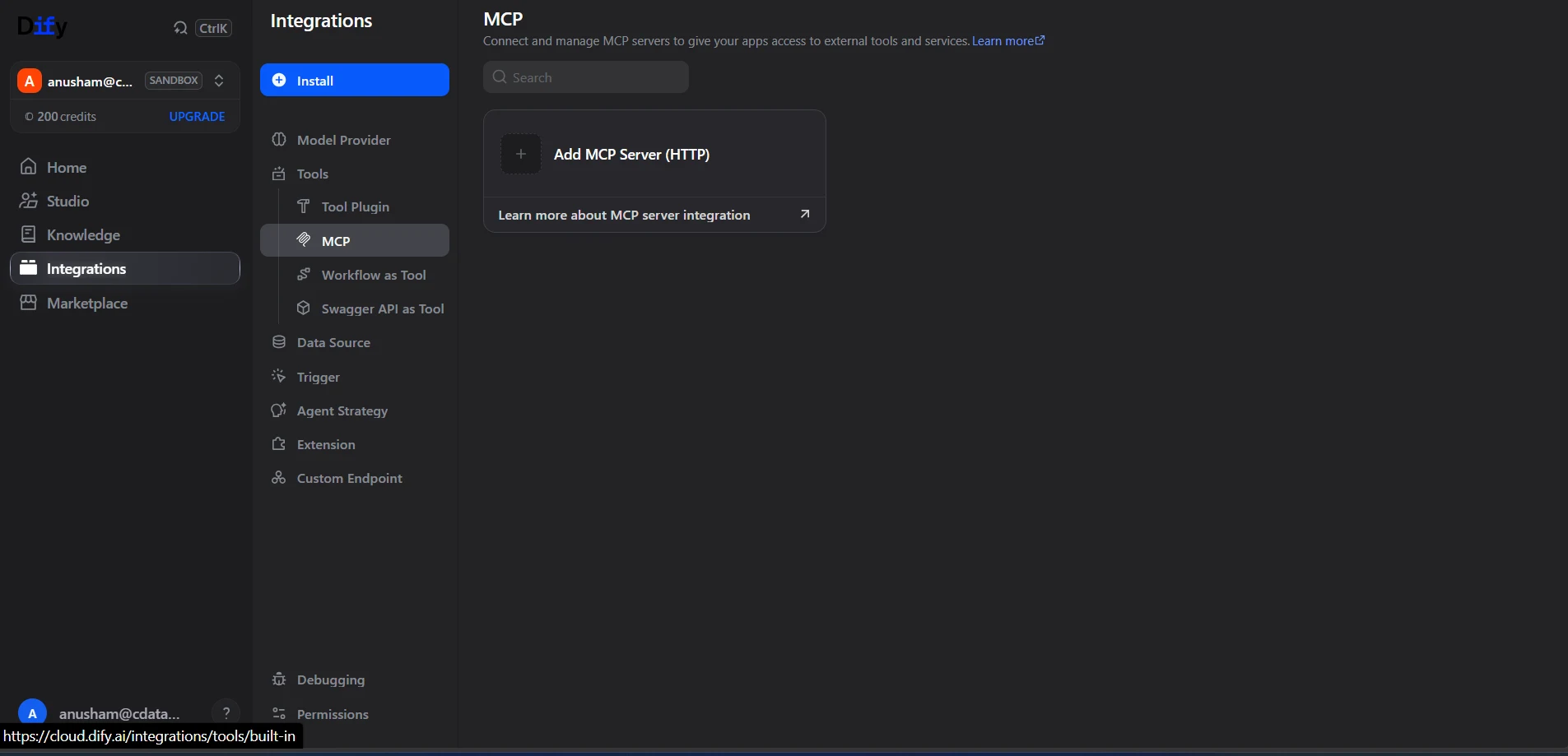Click the CtrlK shortcut badge
Screen dimensions: 1568x756
[213, 28]
